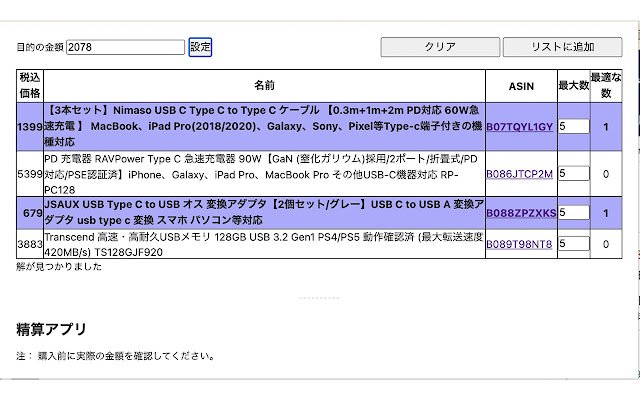The width and height of the screenshot is (640, 400).
Task: Click the 最適な数 column header
Action: (606, 86)
